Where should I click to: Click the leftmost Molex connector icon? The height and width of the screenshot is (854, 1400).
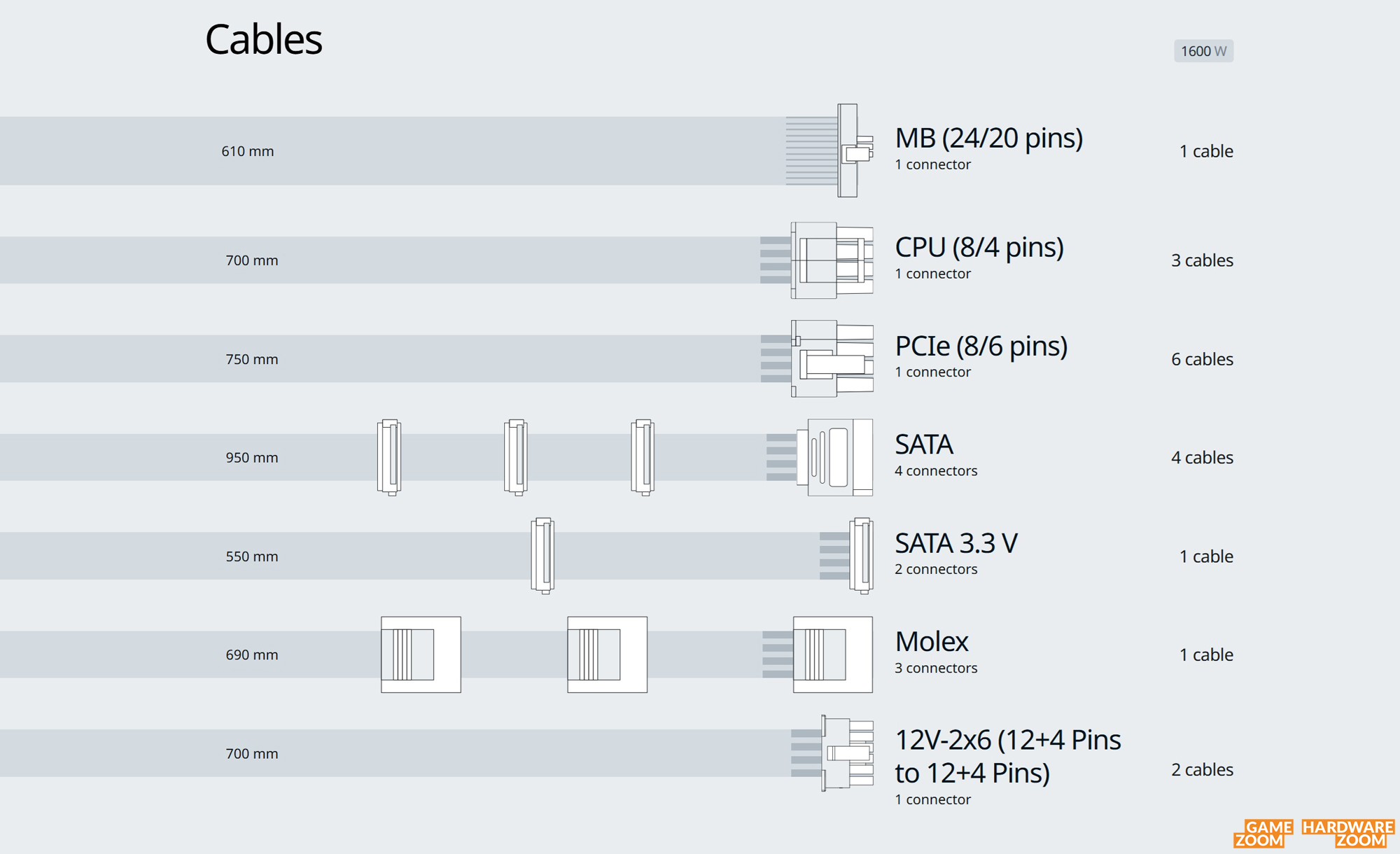[421, 654]
